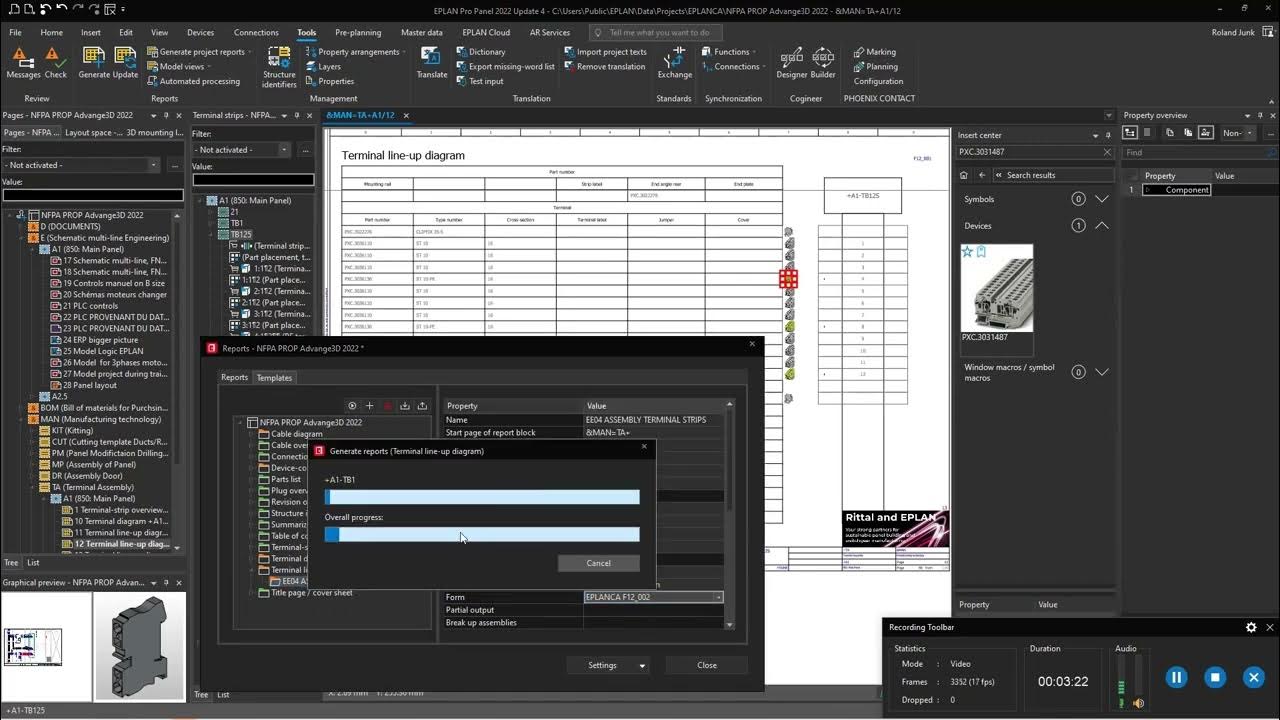Open the File menu
Viewport: 1280px width, 720px height.
[x=15, y=32]
